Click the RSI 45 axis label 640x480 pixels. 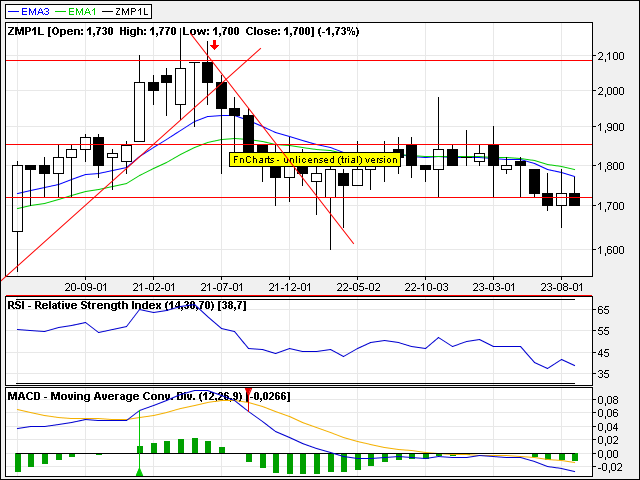click(x=604, y=353)
